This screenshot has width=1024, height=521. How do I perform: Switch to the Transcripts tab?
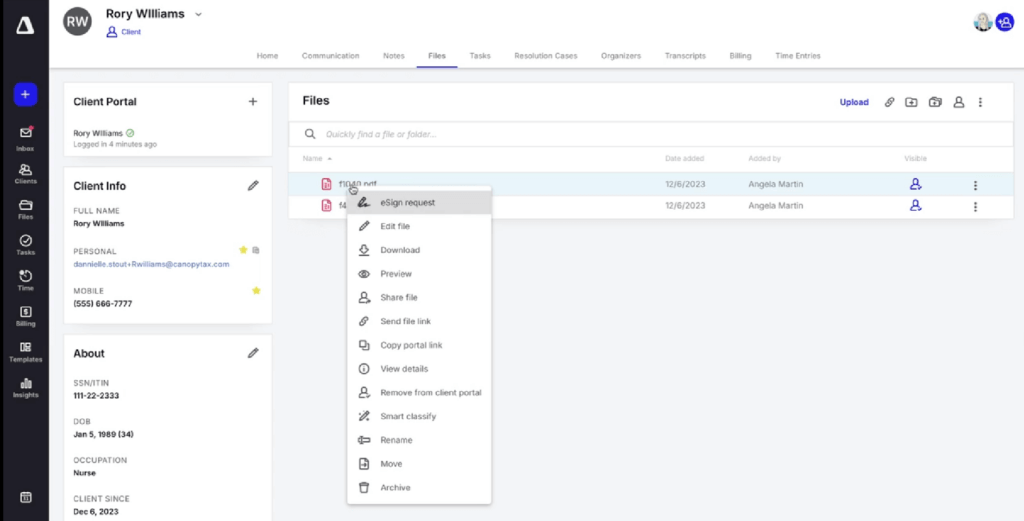pyautogui.click(x=685, y=56)
